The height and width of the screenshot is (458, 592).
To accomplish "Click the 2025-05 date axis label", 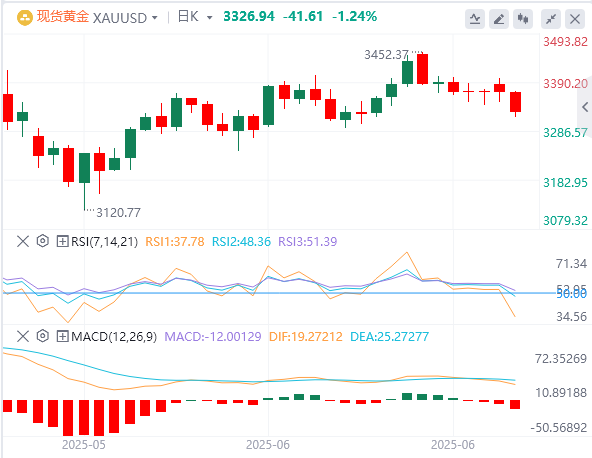I will pyautogui.click(x=84, y=445).
